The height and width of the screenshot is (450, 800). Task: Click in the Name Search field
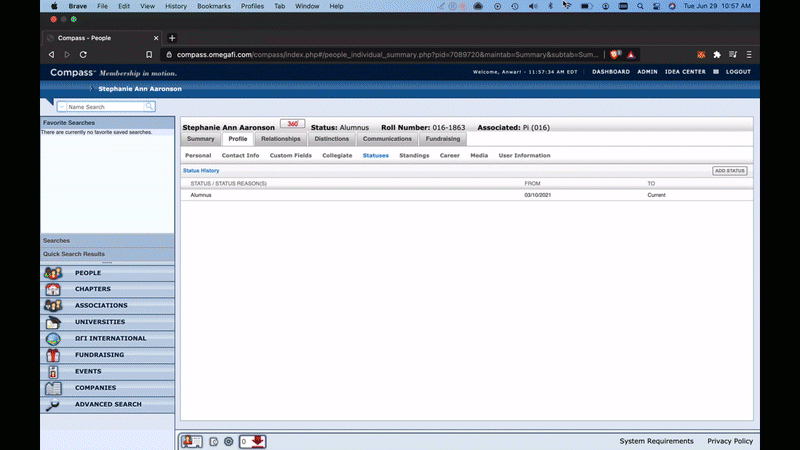(x=106, y=107)
